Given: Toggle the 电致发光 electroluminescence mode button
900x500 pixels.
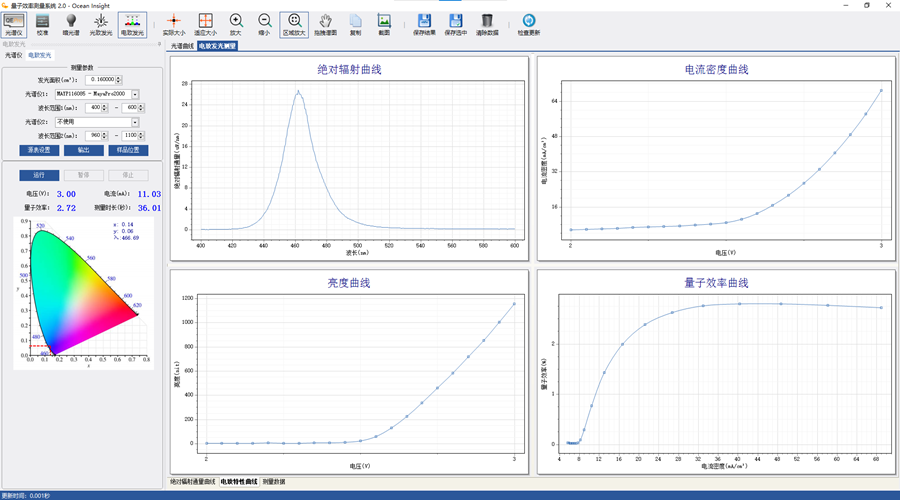Looking at the screenshot, I should click(x=132, y=23).
